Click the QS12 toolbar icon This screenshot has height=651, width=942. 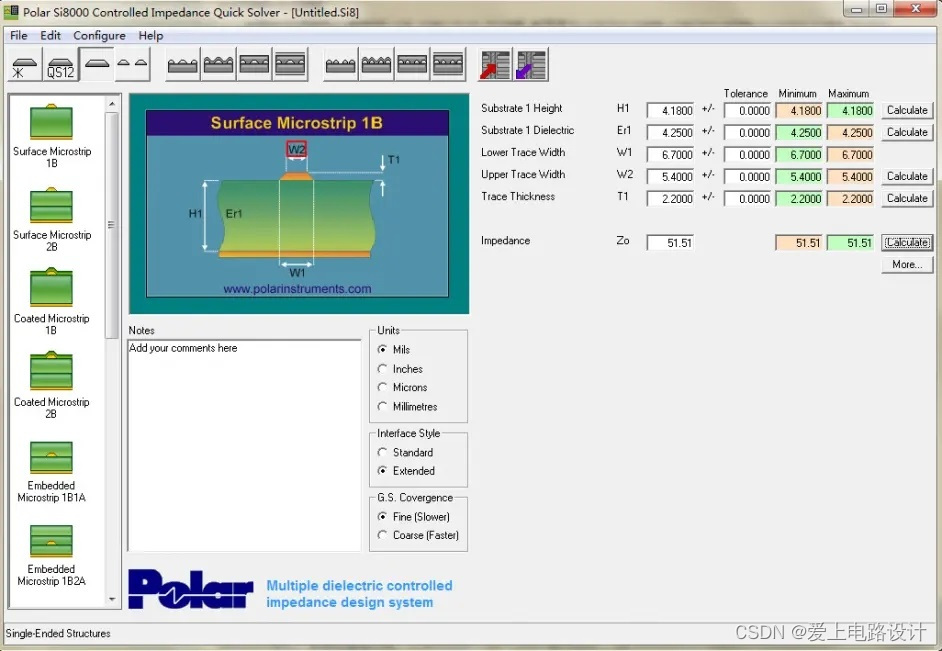pyautogui.click(x=61, y=65)
